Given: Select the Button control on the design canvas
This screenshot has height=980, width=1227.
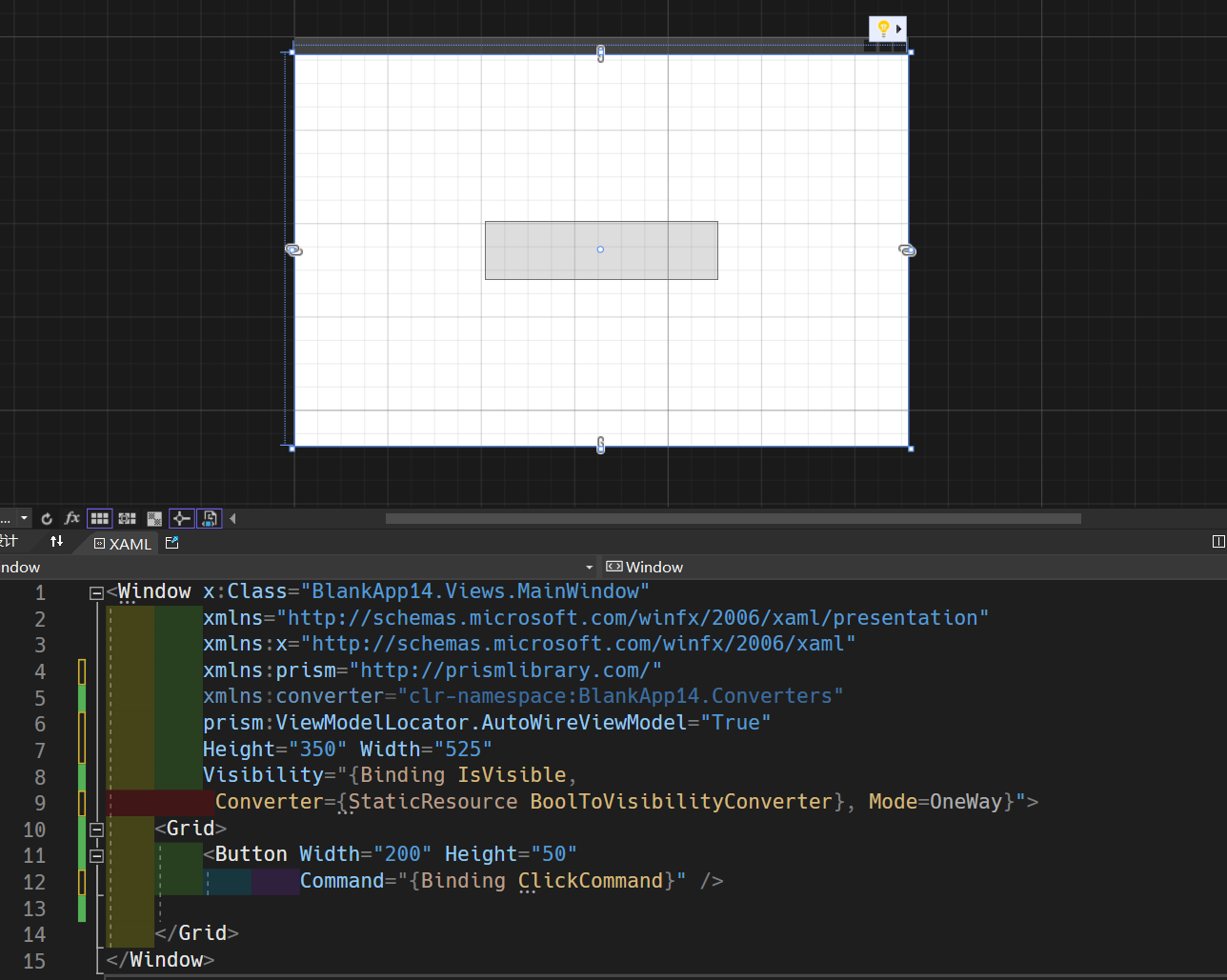Looking at the screenshot, I should (x=600, y=250).
